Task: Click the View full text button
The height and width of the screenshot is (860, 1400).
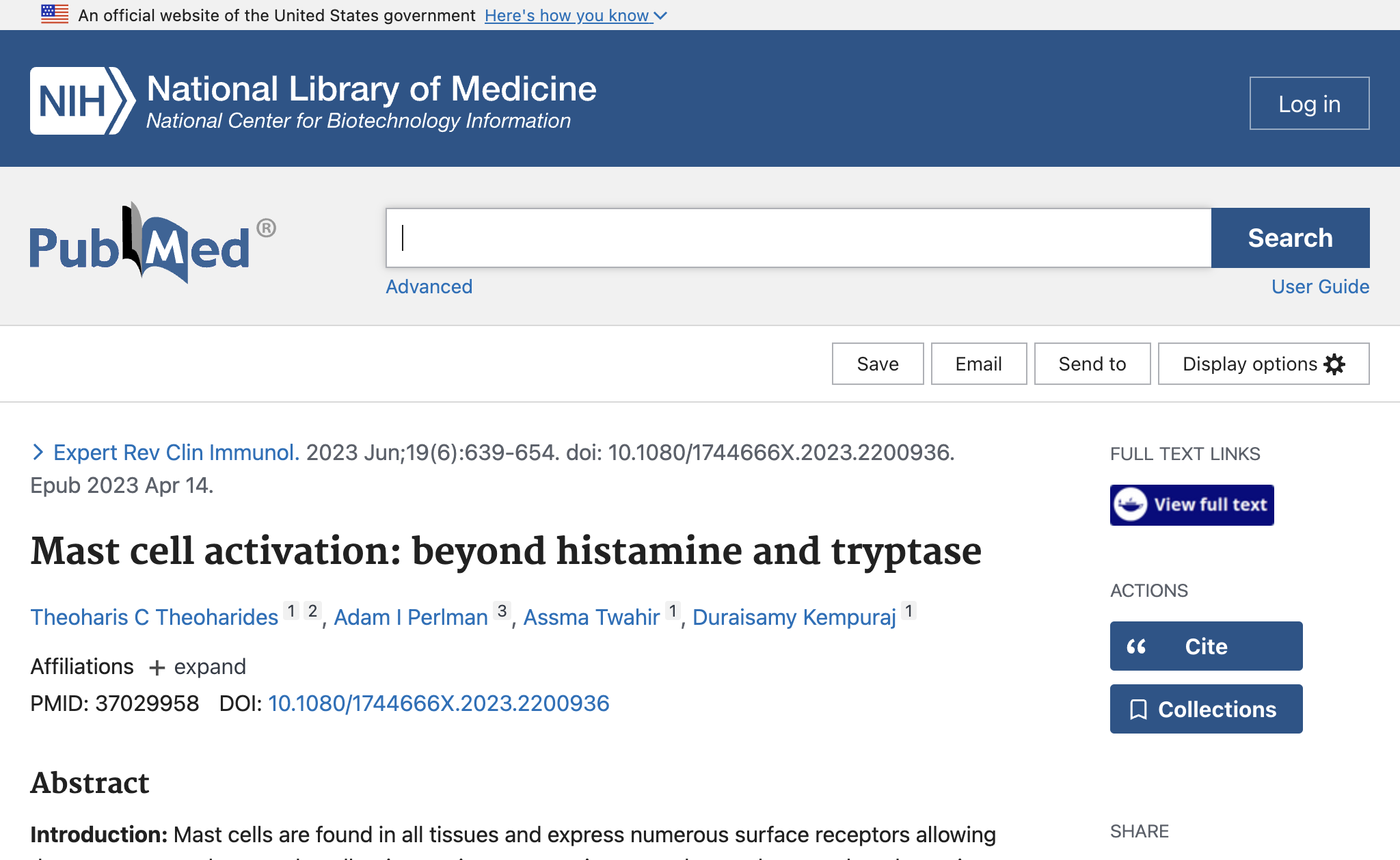Action: click(1192, 505)
